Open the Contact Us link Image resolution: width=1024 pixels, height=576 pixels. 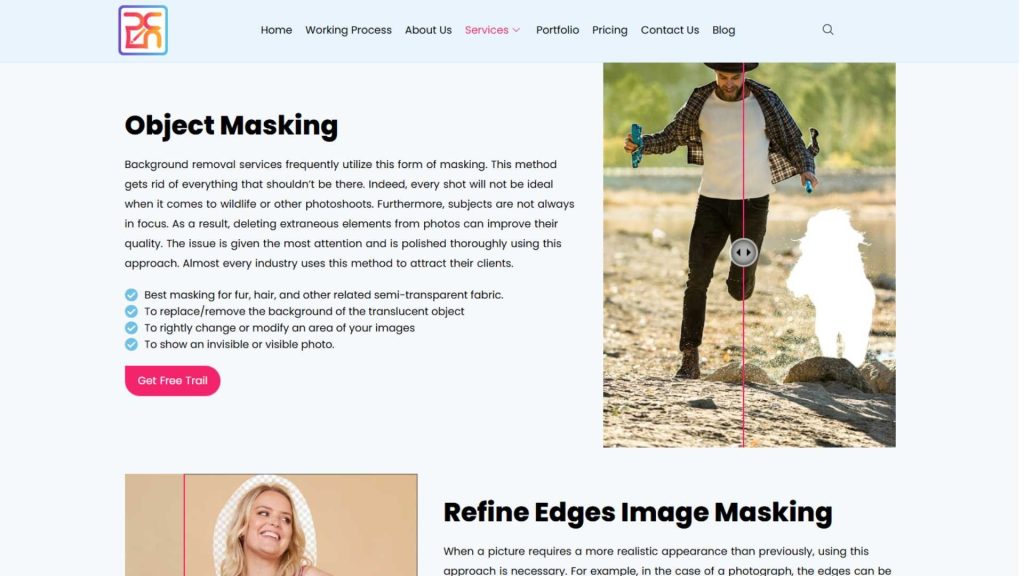pos(669,30)
